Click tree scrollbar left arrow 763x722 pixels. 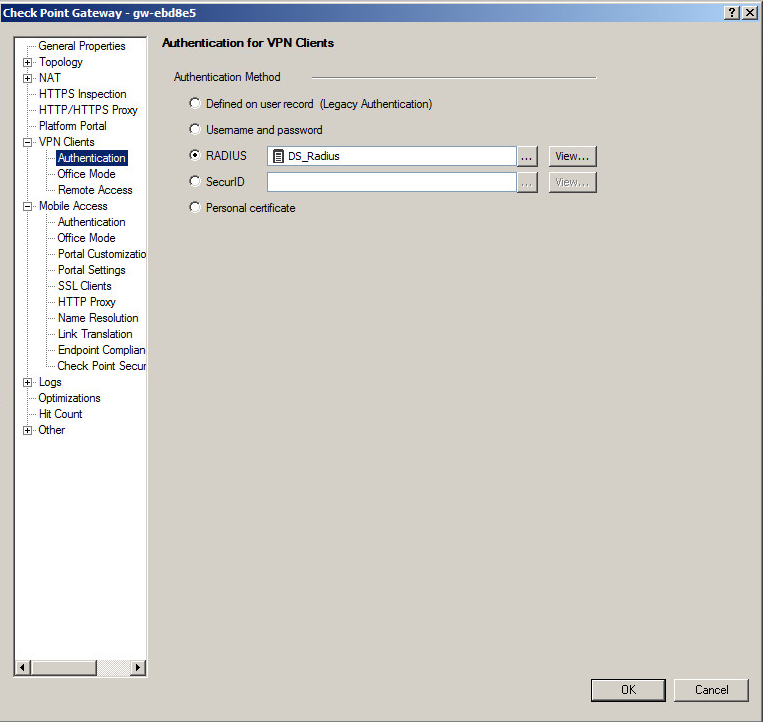23,668
